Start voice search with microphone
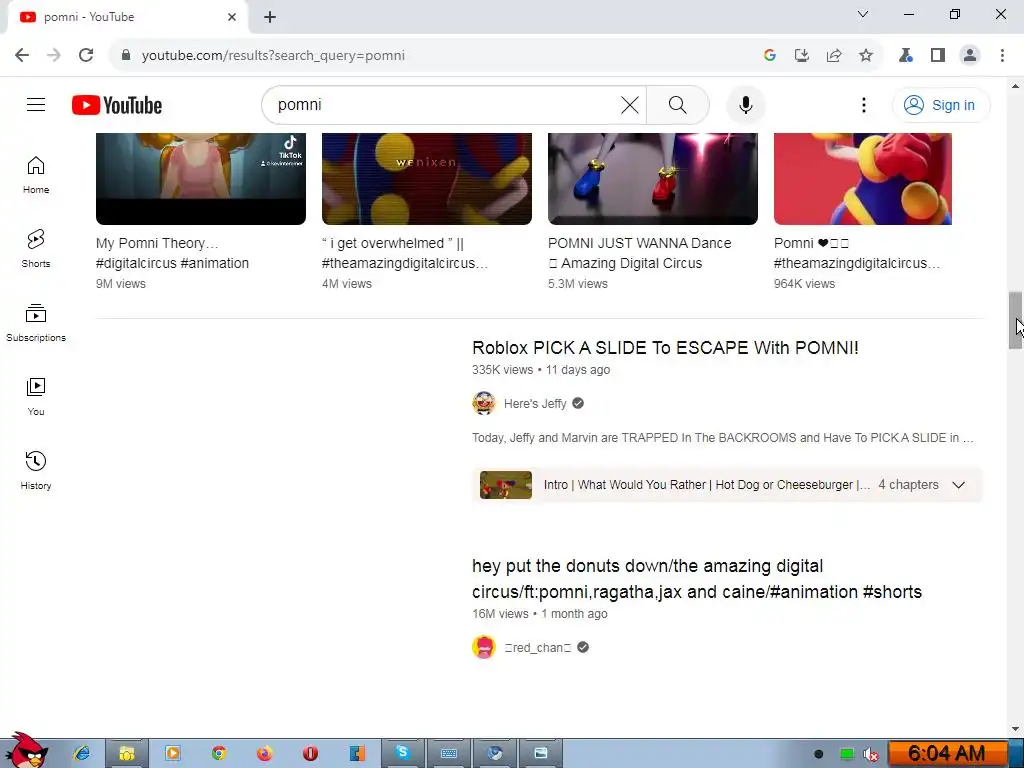Image resolution: width=1024 pixels, height=768 pixels. tap(745, 104)
